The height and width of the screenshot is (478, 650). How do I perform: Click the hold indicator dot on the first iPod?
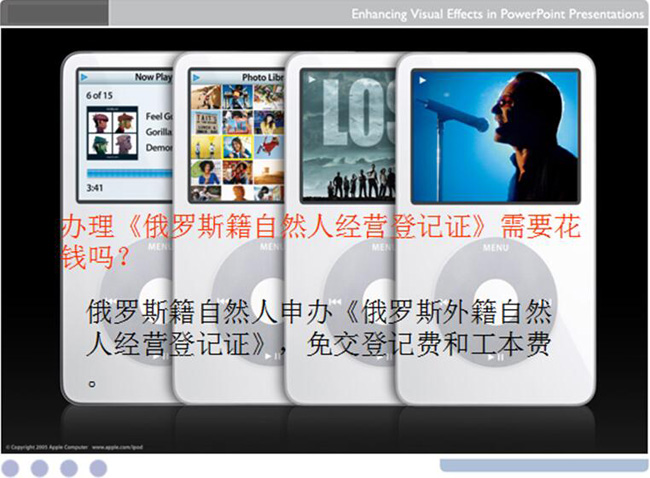pos(92,384)
